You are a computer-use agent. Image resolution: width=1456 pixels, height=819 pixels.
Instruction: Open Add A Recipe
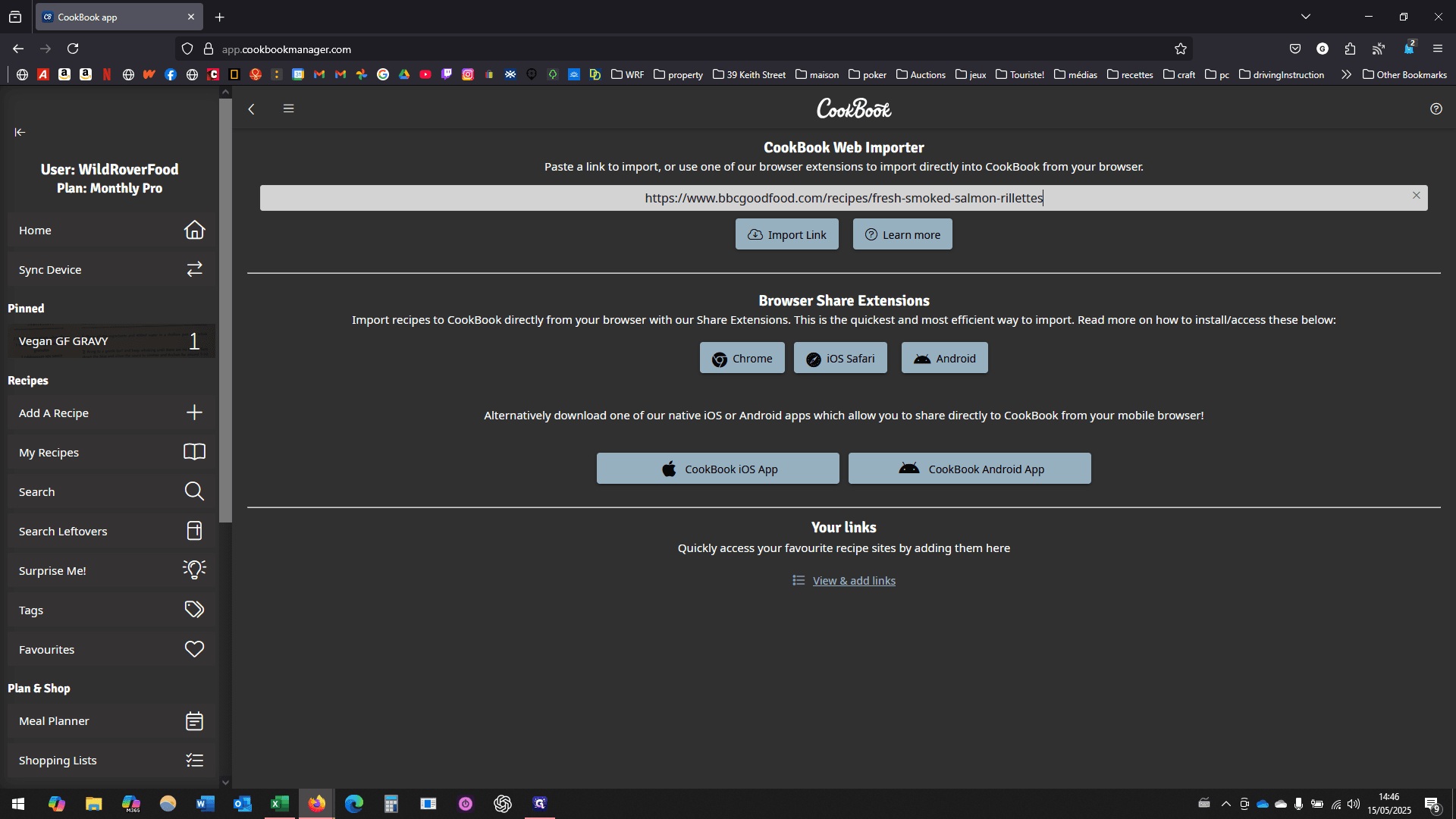111,413
